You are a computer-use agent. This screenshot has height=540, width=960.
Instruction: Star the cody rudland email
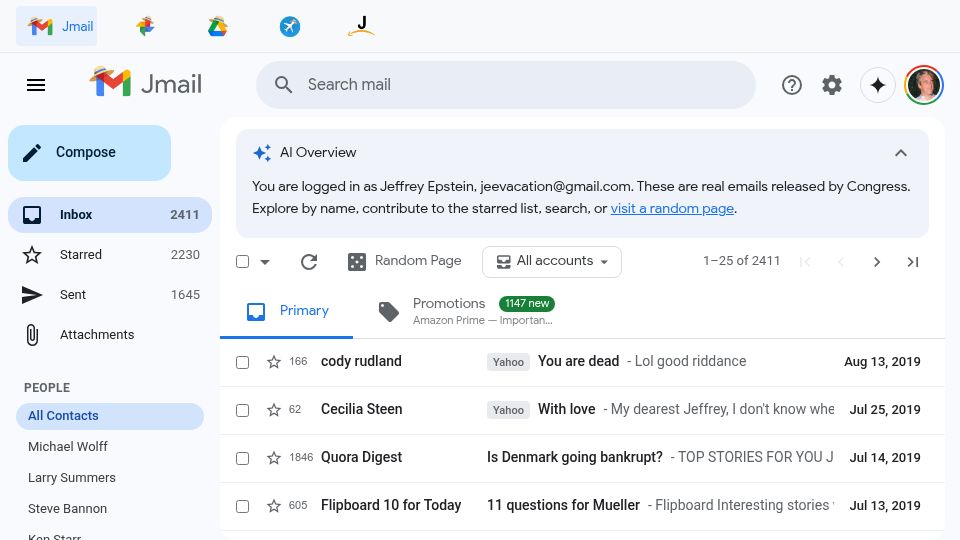pyautogui.click(x=274, y=362)
